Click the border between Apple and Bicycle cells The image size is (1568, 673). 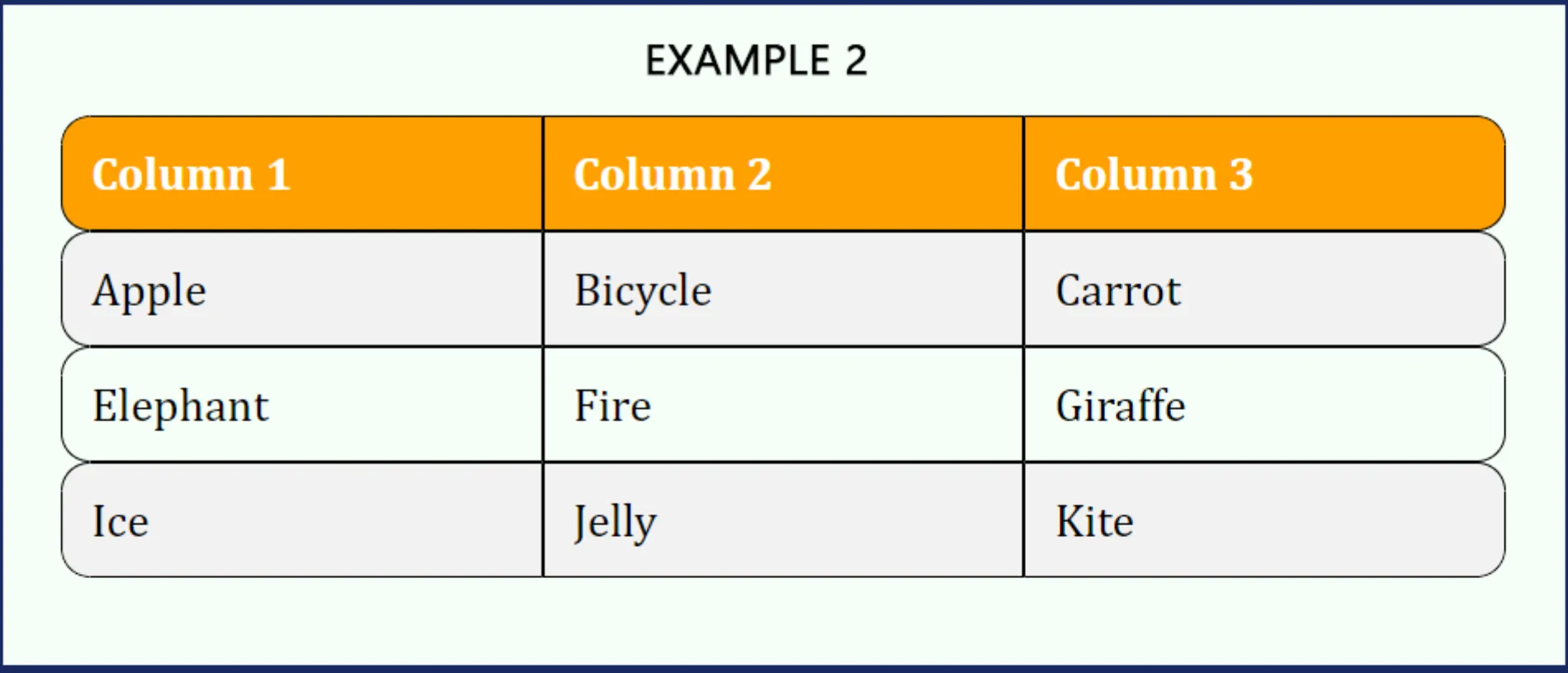click(x=543, y=289)
